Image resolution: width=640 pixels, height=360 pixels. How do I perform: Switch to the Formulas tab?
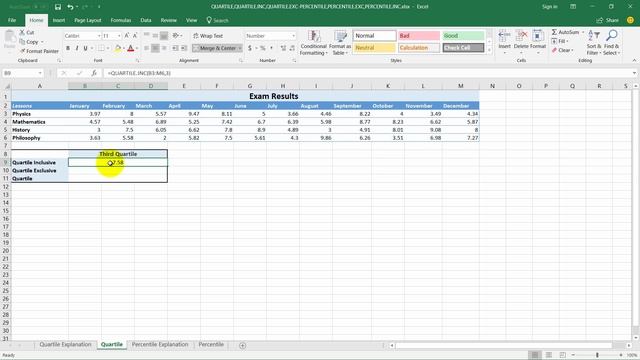[121, 20]
